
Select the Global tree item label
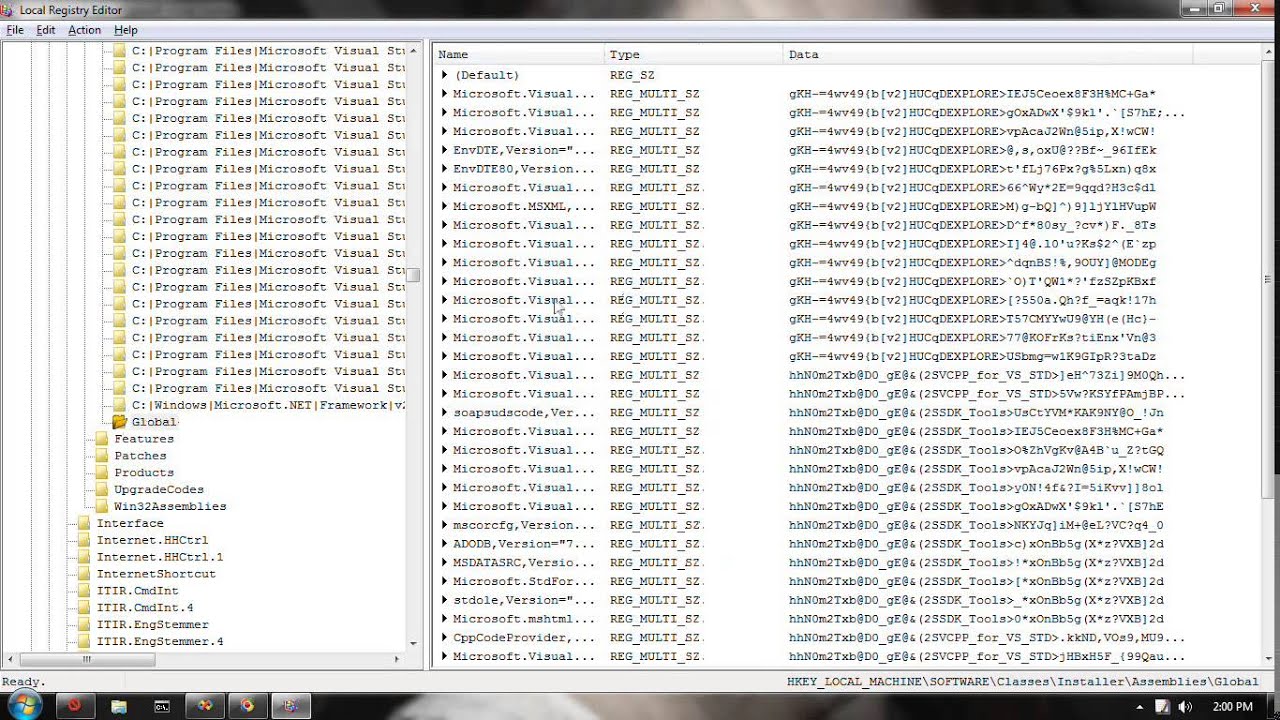(x=154, y=422)
